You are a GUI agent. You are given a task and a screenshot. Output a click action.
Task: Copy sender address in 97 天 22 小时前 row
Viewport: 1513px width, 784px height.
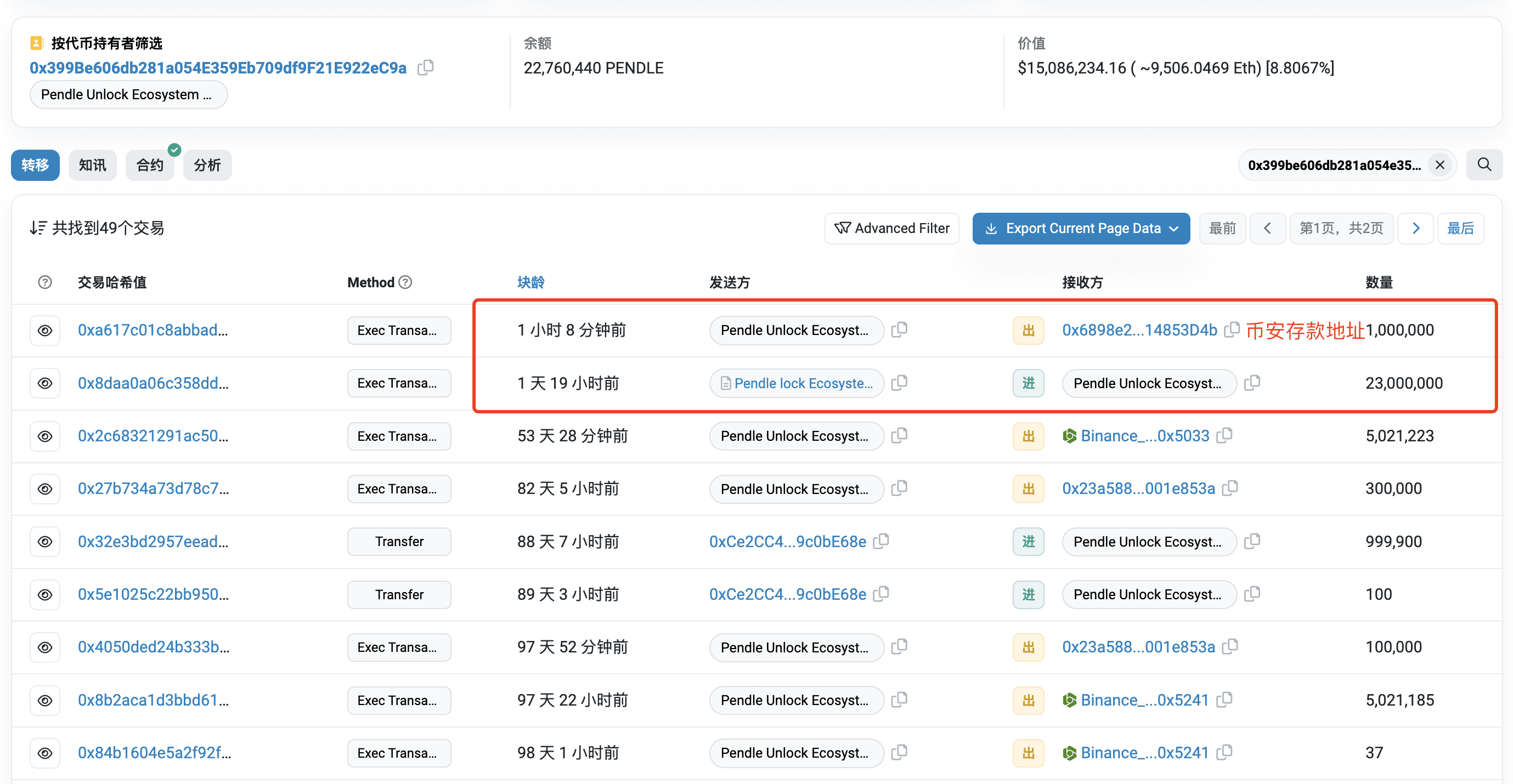tap(899, 700)
